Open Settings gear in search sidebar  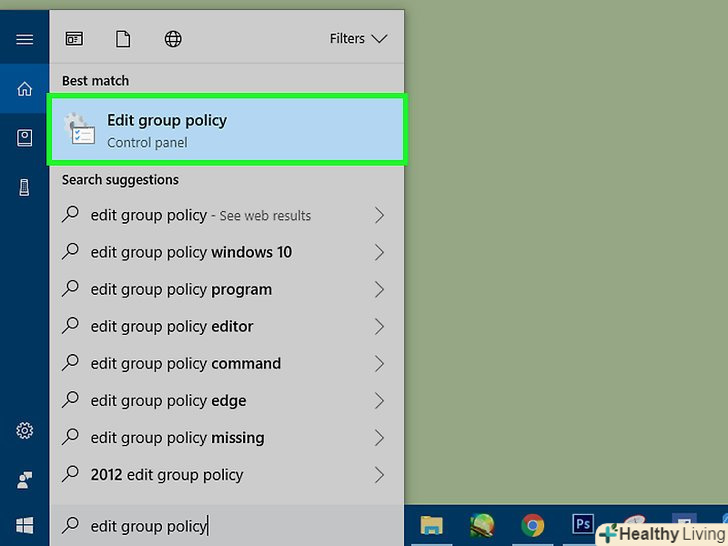24,431
